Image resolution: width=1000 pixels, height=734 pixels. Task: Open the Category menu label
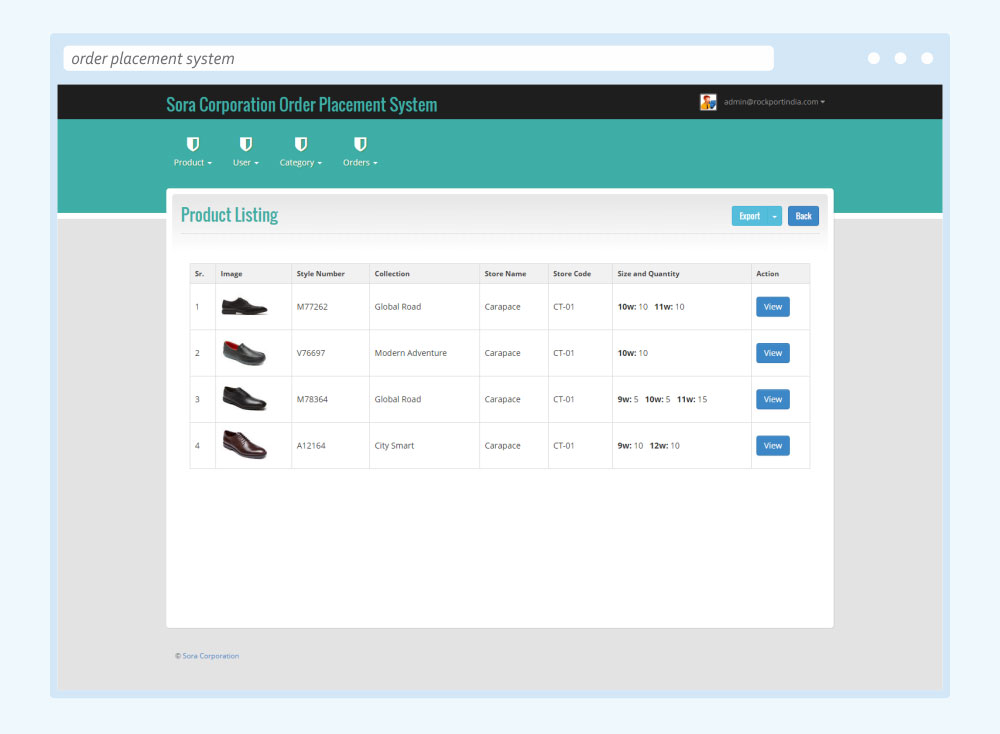coord(300,163)
